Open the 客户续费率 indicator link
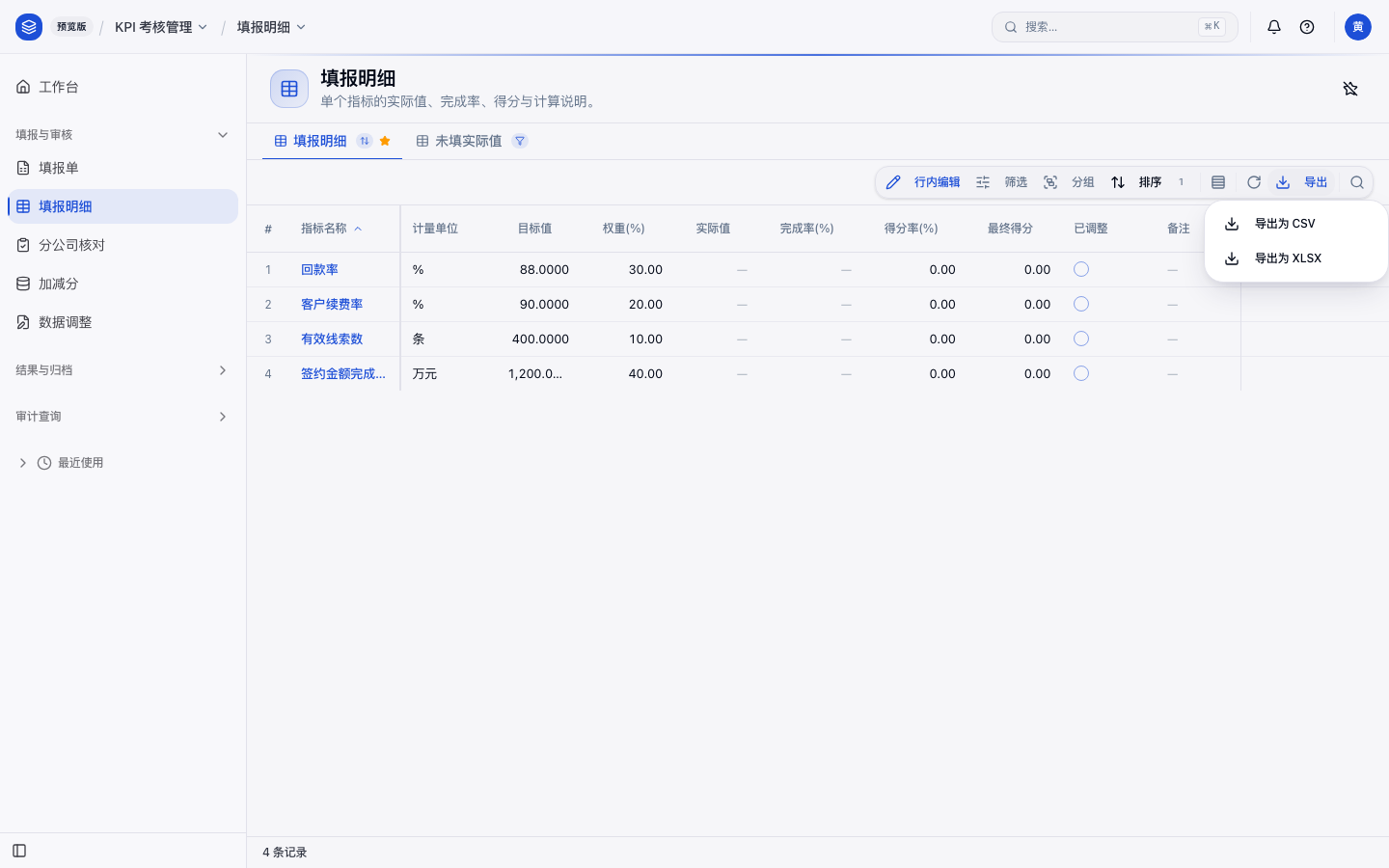This screenshot has height=868, width=1389. 332,305
